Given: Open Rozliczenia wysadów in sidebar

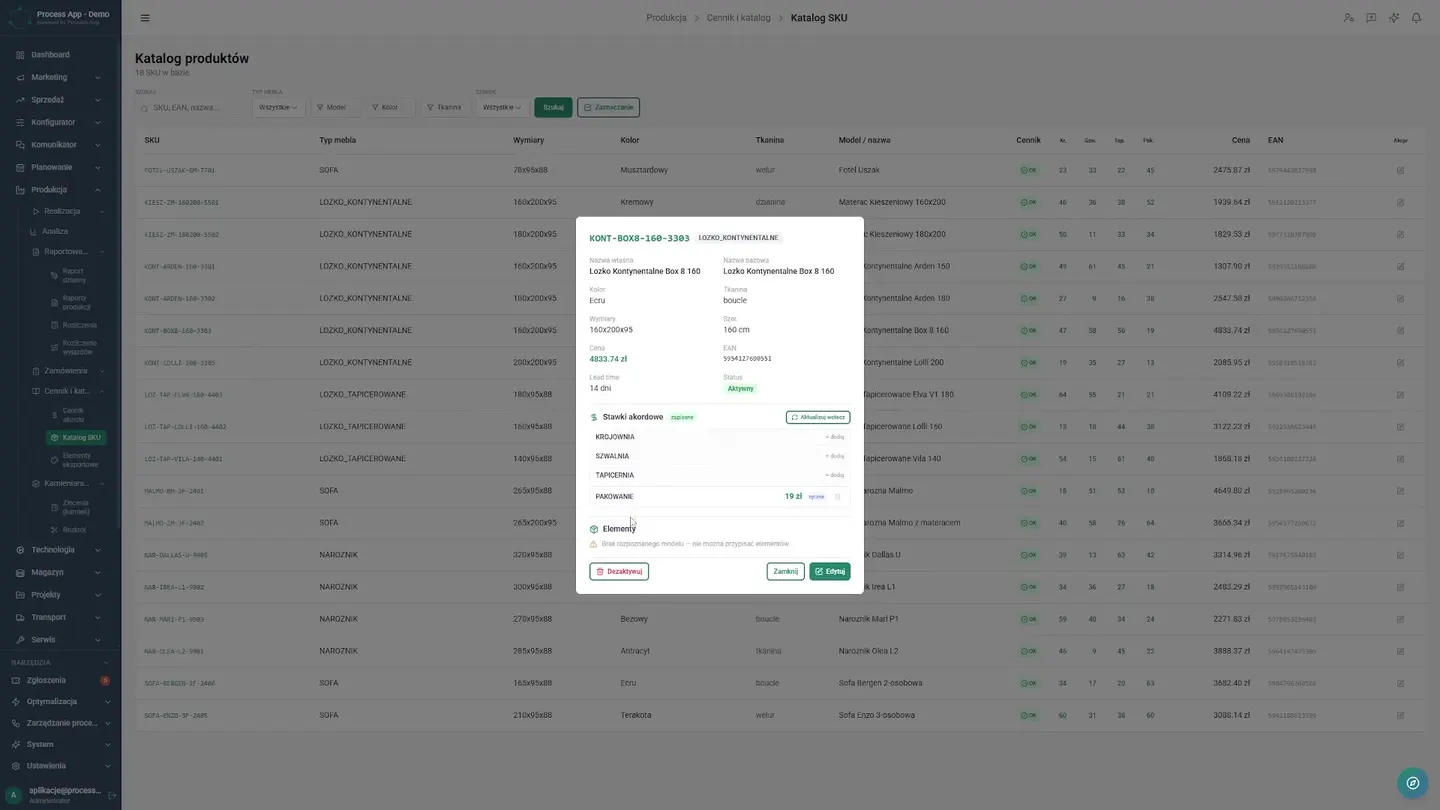Looking at the screenshot, I should click(77, 347).
